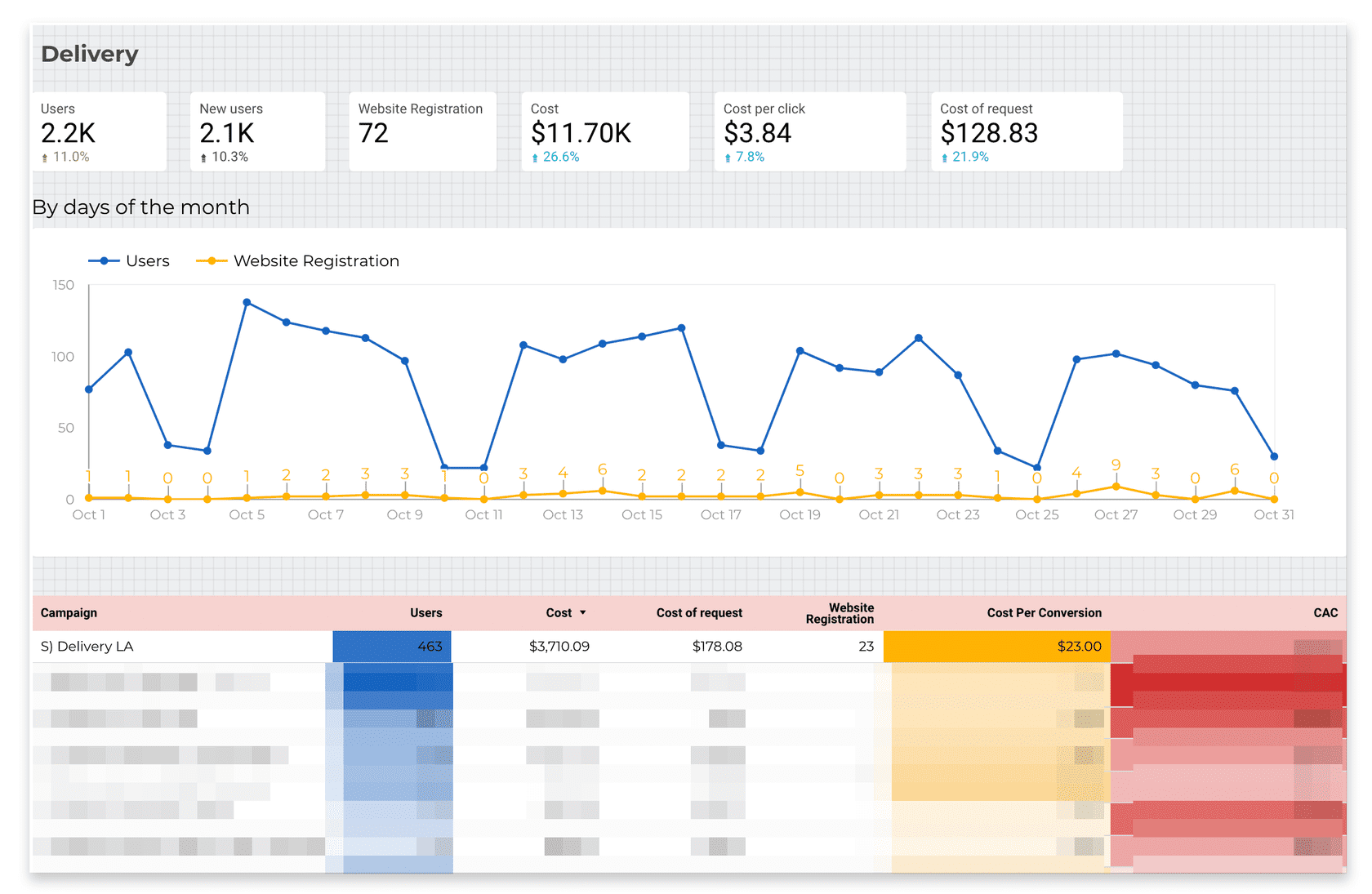1372x894 pixels.
Task: Open the sort arrow on Cost column
Action: (x=583, y=612)
